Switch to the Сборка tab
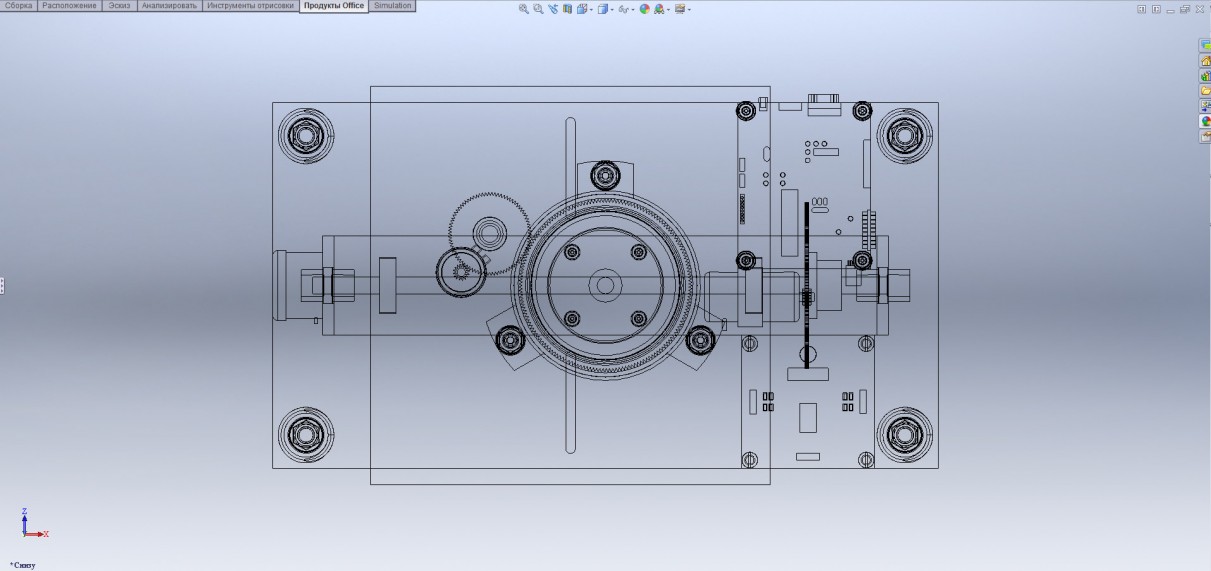Screen dimensions: 1211x571 [x=20, y=6]
